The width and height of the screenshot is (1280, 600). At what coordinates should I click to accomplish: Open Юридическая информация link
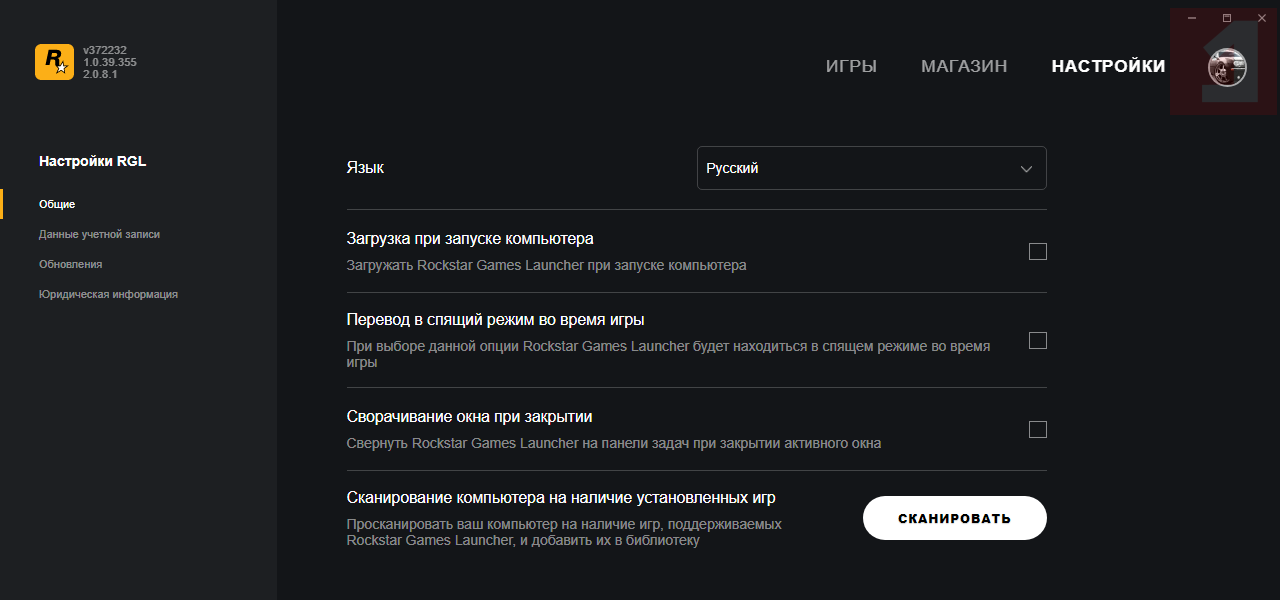coord(108,294)
